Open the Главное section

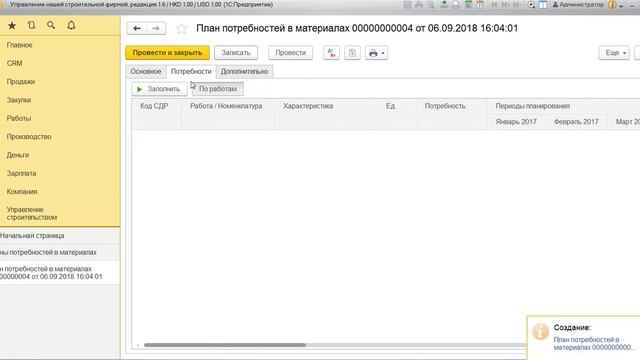(x=20, y=45)
